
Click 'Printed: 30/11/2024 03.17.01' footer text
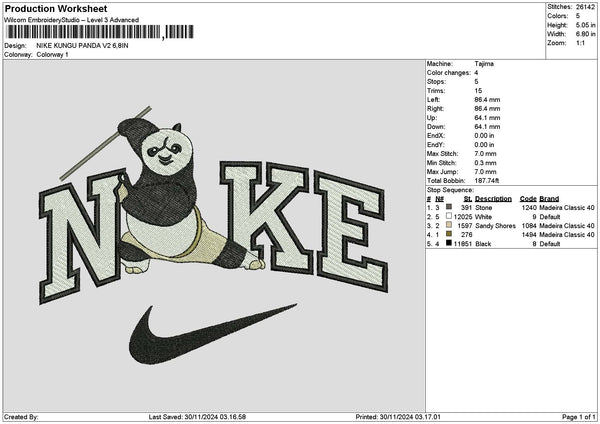[398, 417]
